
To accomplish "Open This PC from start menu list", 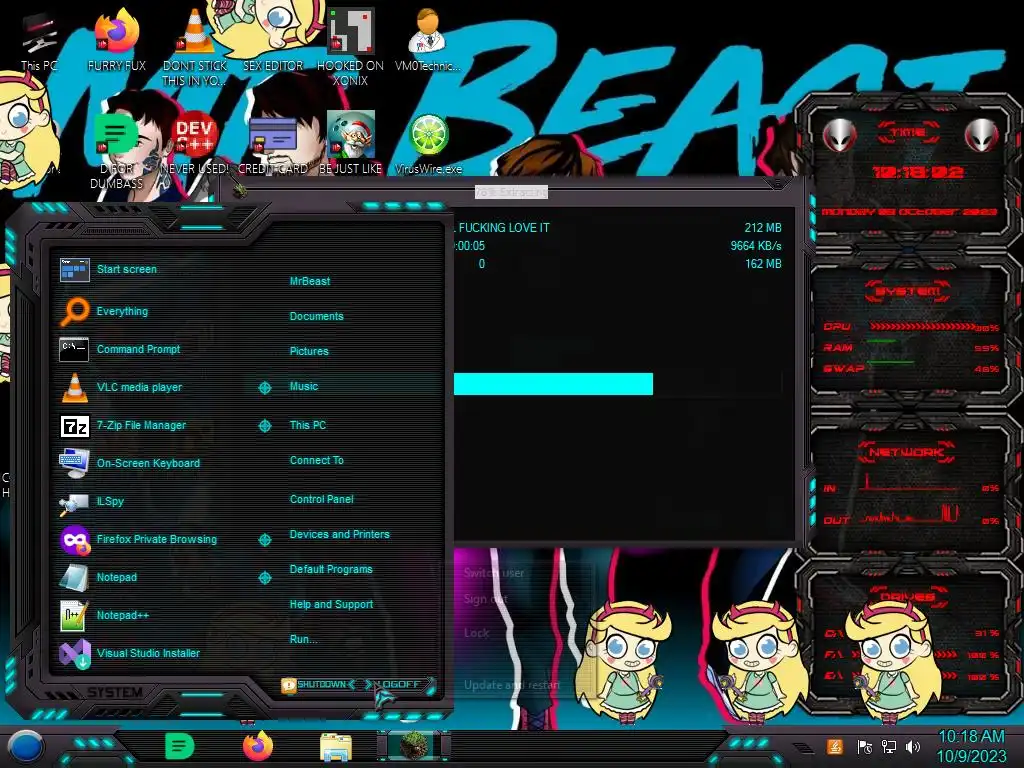I will tap(308, 425).
